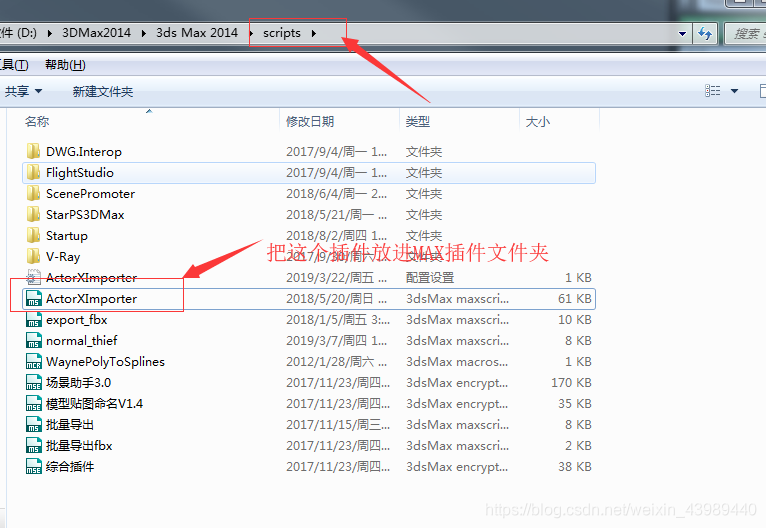Click the 综合插件 encrypted script icon
Image resolution: width=766 pixels, height=528 pixels.
33,466
